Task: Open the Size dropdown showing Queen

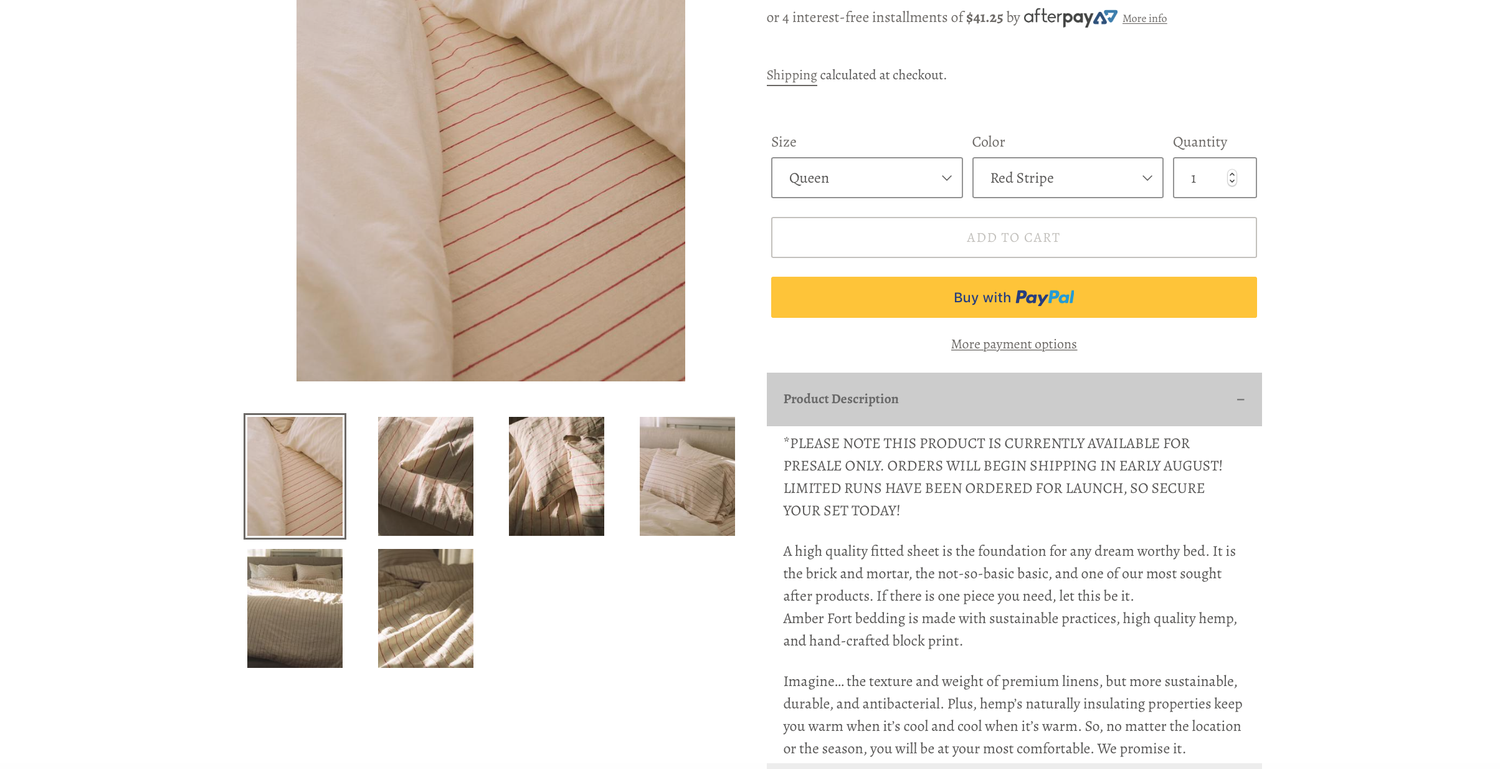Action: click(866, 178)
